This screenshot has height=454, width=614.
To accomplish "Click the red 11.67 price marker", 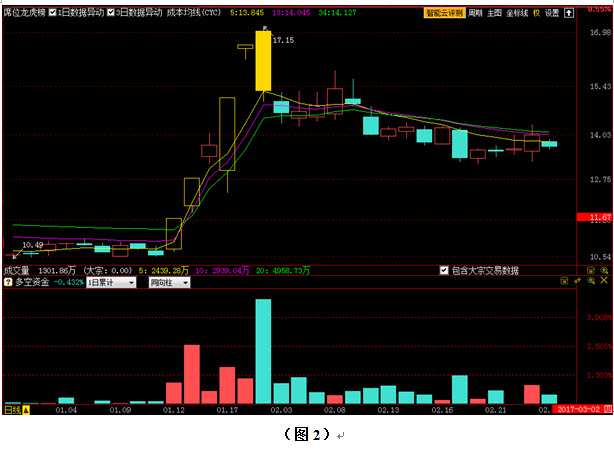I will 599,217.
